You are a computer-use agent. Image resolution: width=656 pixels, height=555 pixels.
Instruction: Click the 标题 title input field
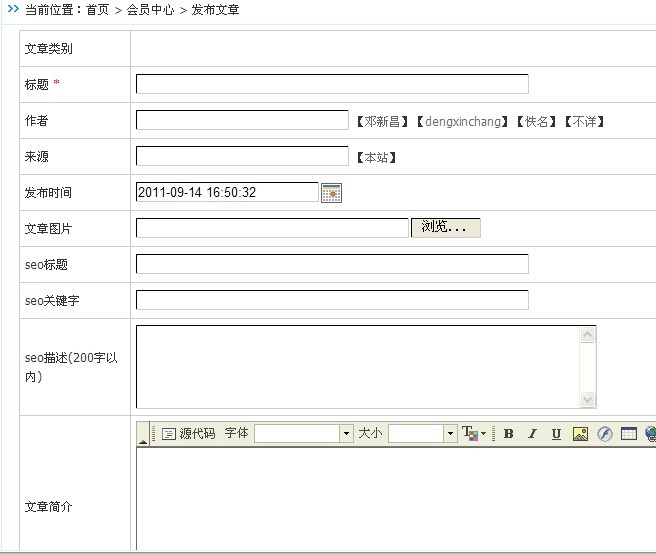(x=332, y=84)
